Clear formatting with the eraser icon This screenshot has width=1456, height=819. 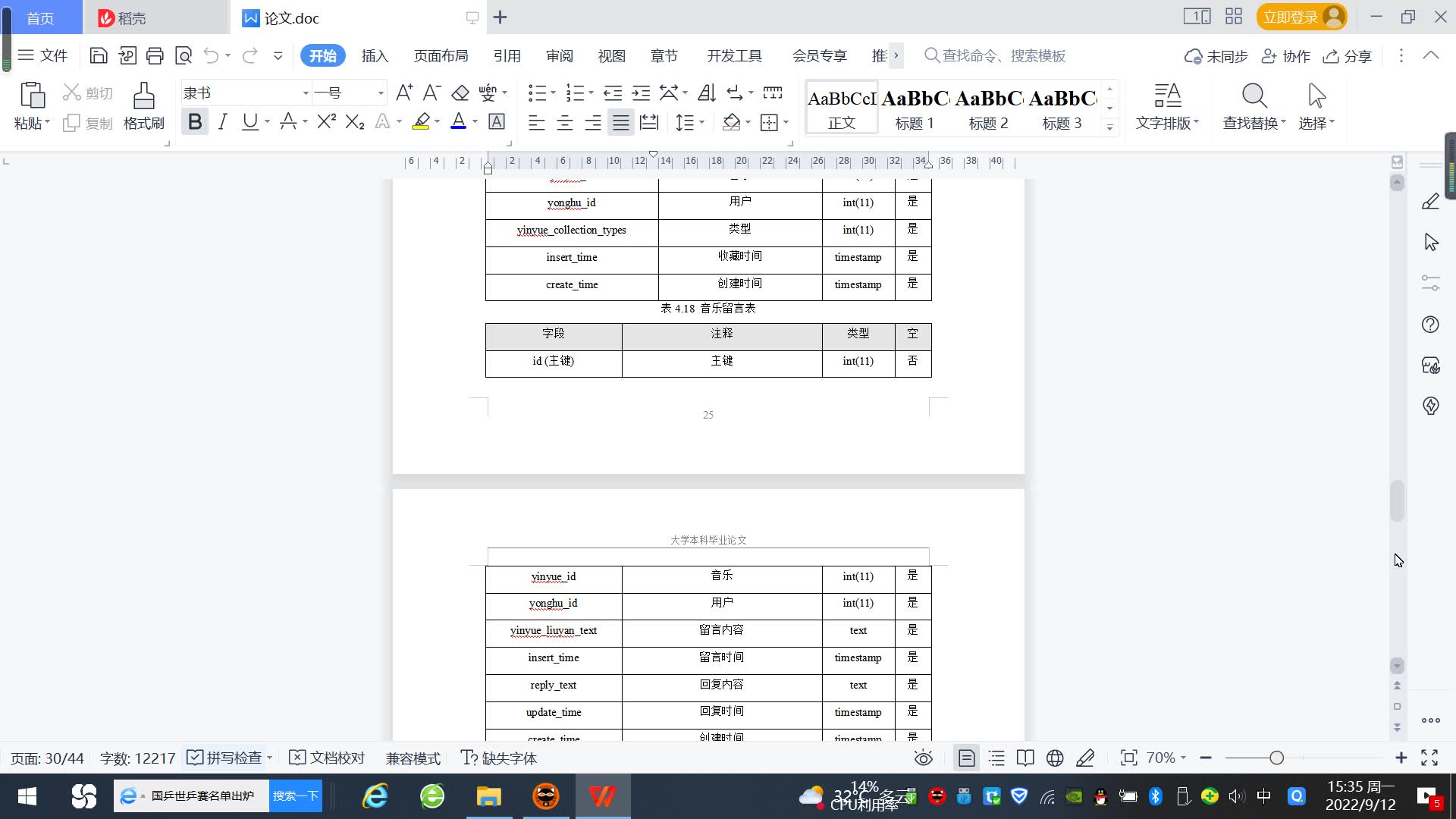pos(460,93)
